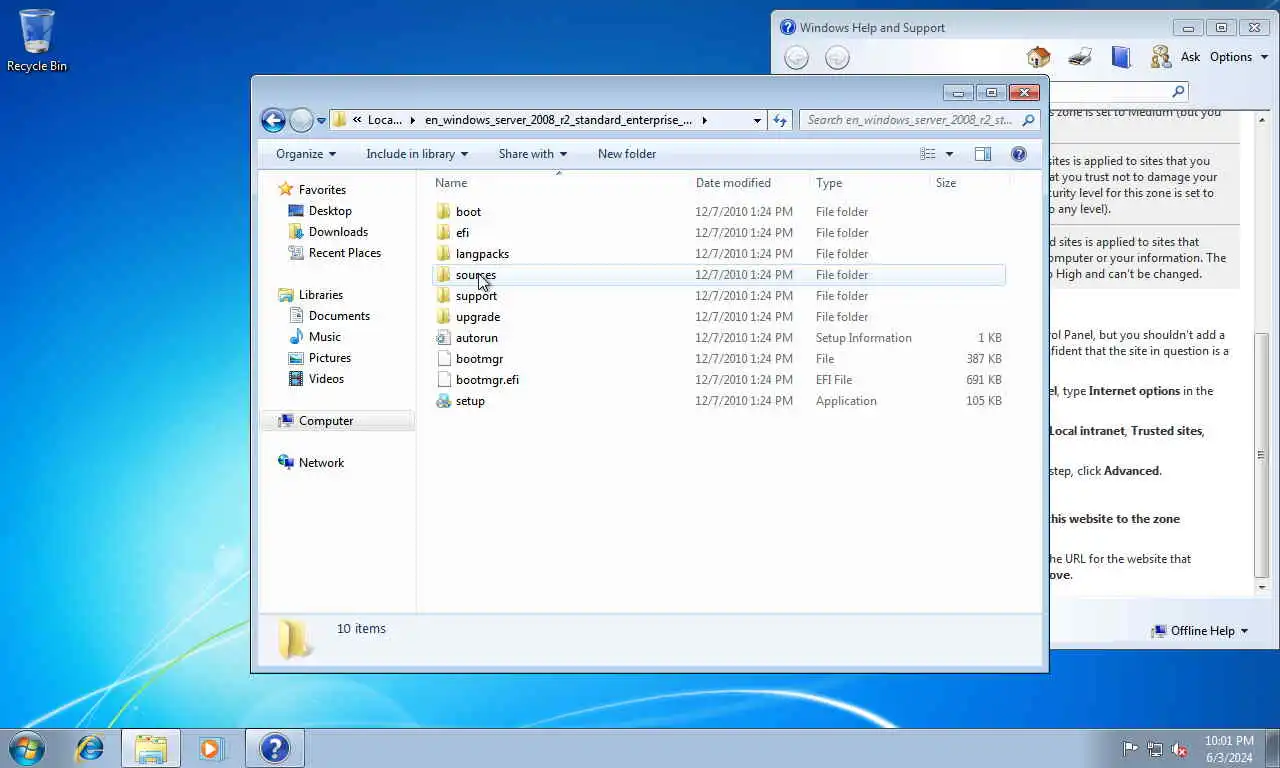Open the Recycle Bin desktop icon
This screenshot has width=1280, height=768.
37,41
